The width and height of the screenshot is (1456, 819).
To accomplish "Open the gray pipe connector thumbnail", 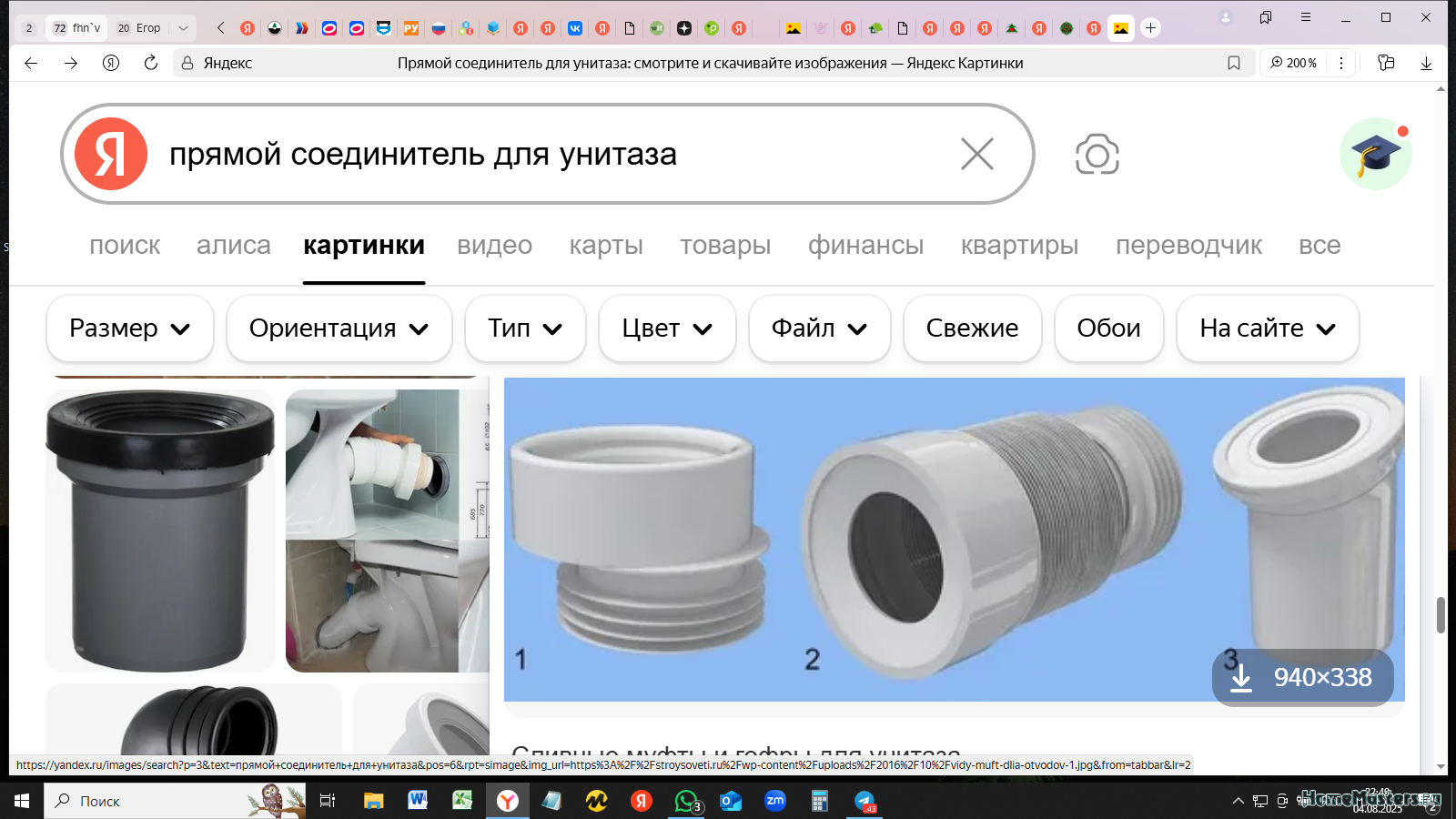I will (160, 531).
